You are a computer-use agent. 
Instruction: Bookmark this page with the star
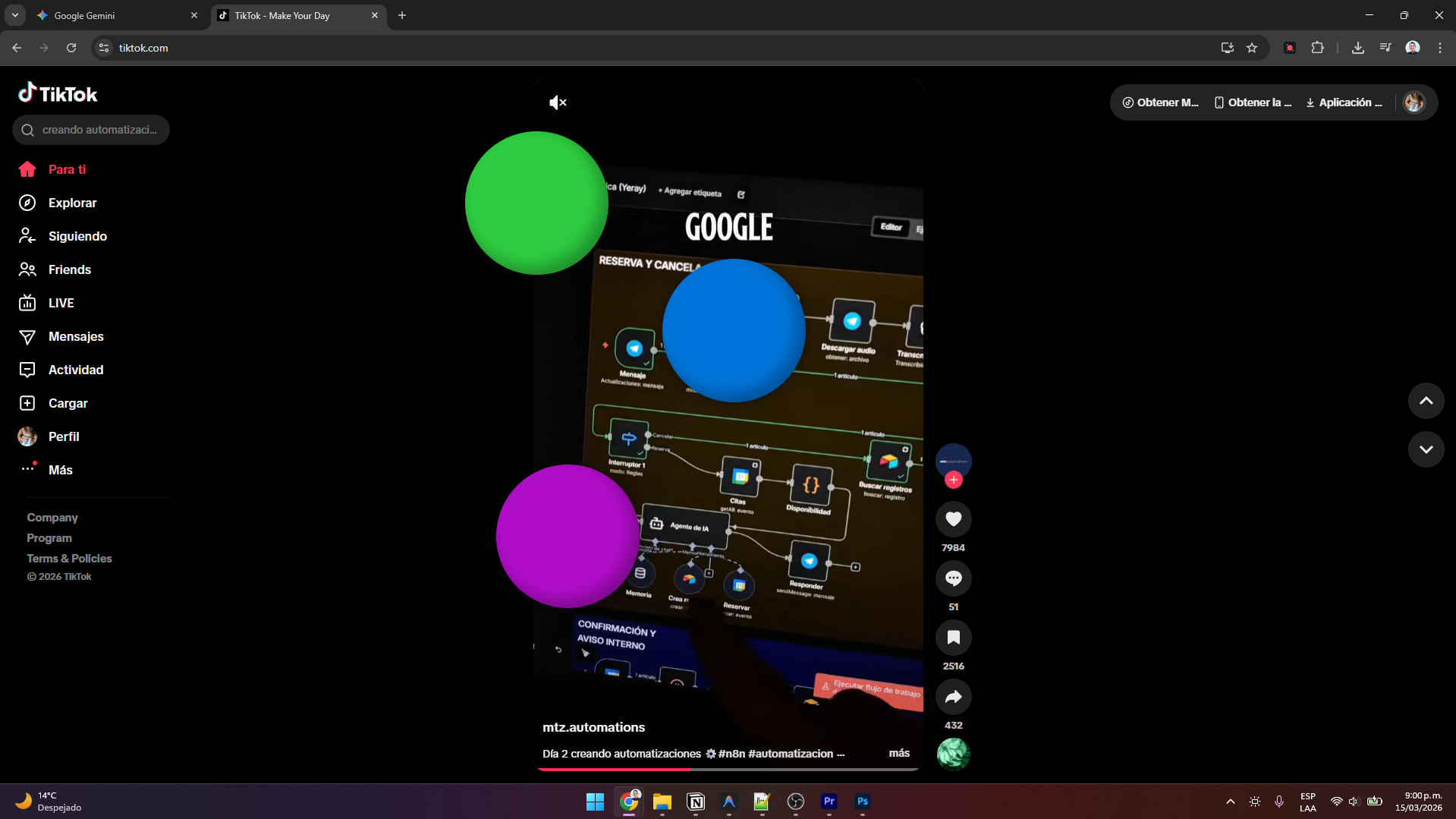(1252, 48)
